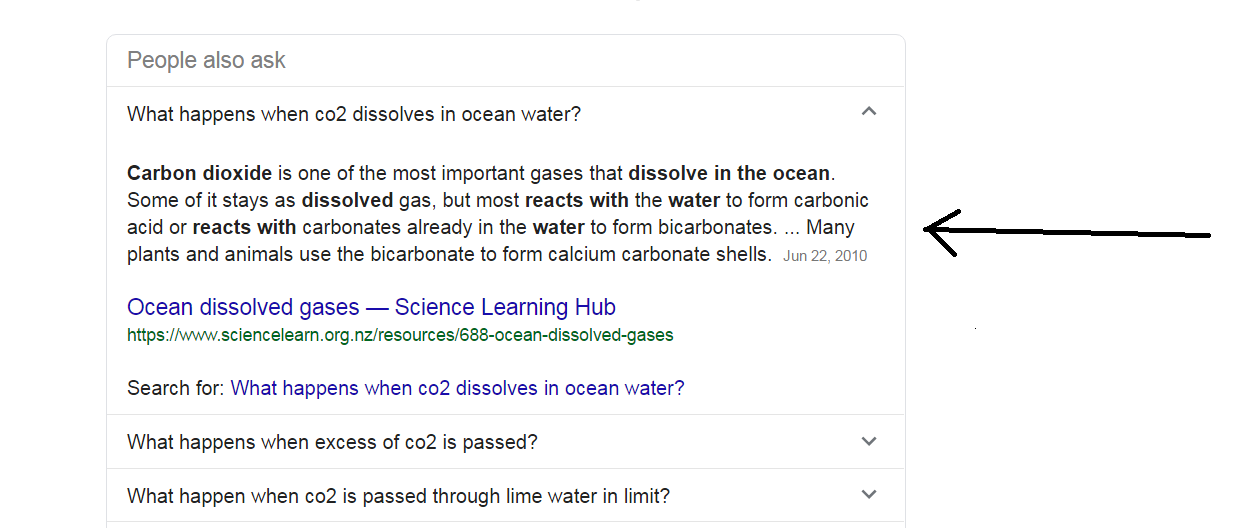Click the green sciencelearn.org.nz URL
Screen dimensions: 1253x528
[400, 335]
